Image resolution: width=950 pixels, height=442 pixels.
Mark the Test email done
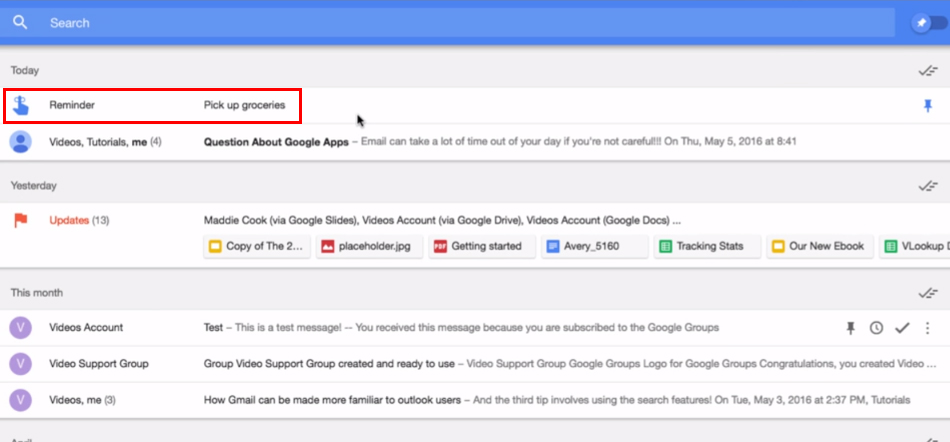click(x=902, y=328)
